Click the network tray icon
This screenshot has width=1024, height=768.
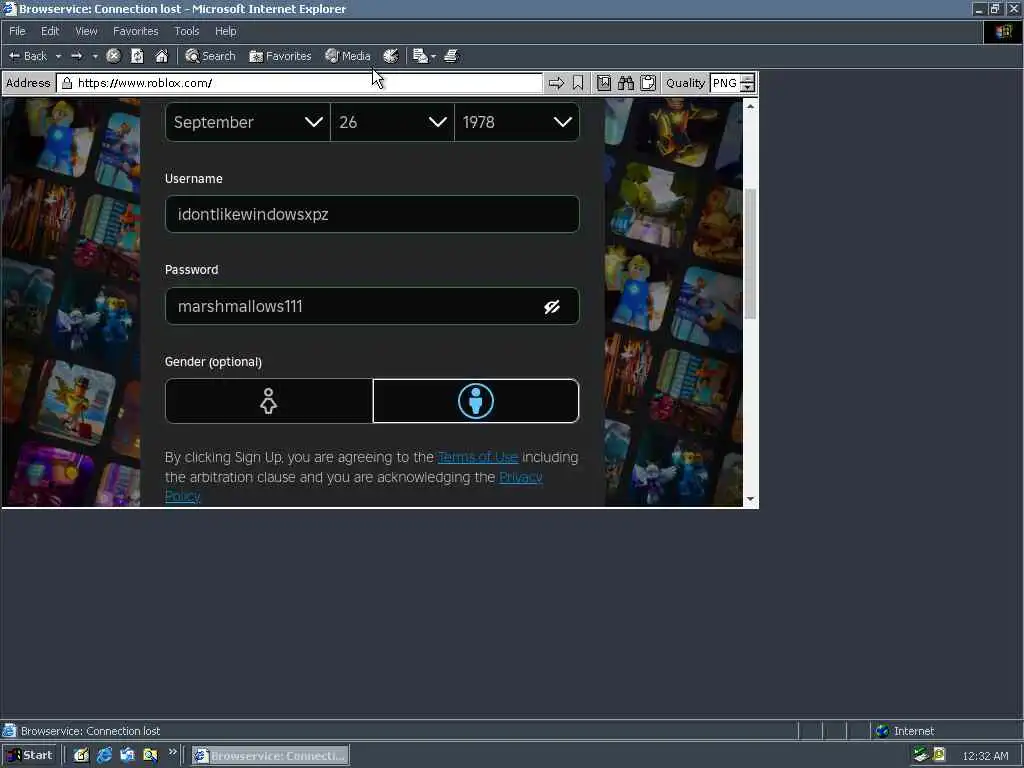921,756
